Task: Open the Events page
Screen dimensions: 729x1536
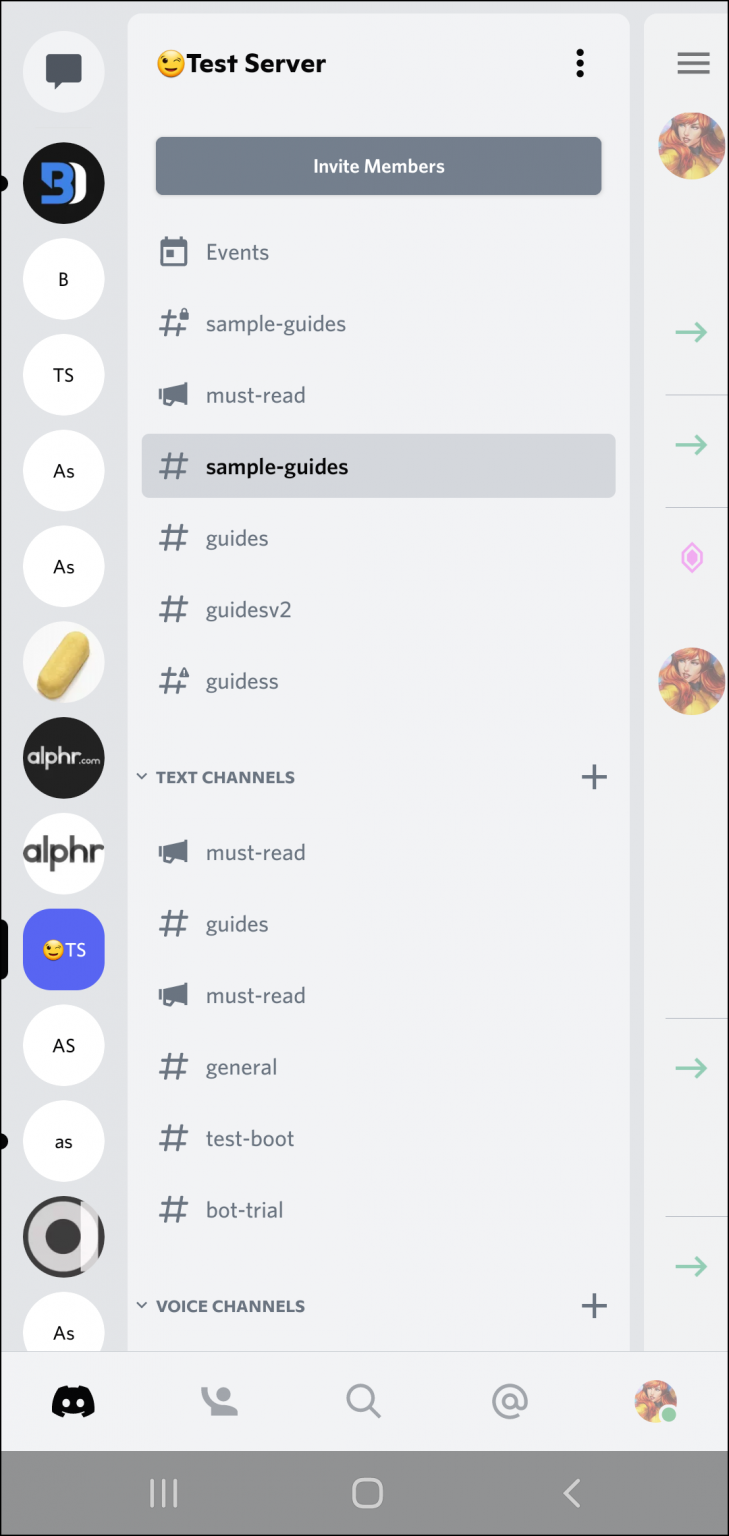Action: pyautogui.click(x=237, y=251)
